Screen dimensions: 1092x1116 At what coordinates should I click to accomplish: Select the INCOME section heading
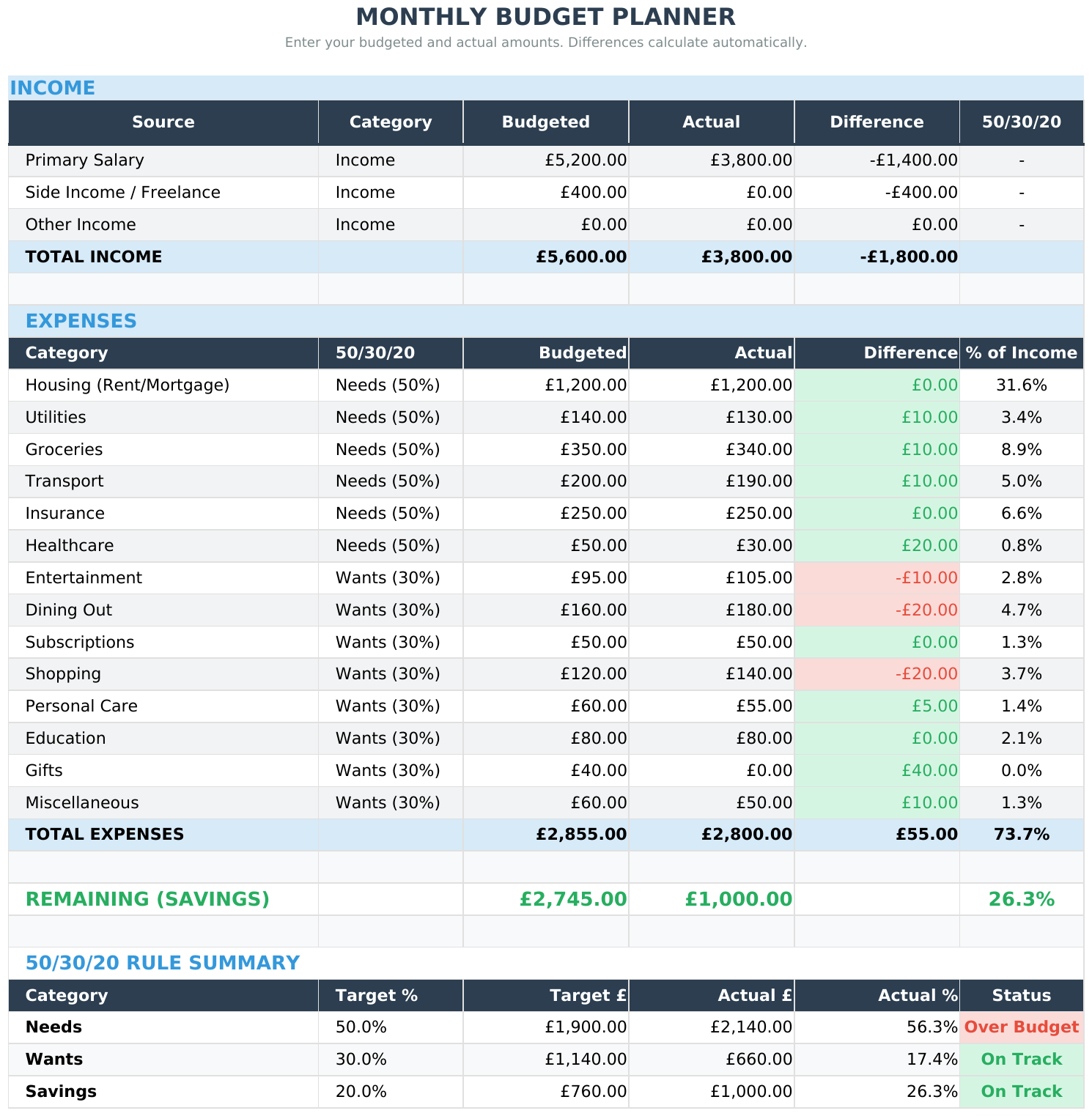point(53,88)
